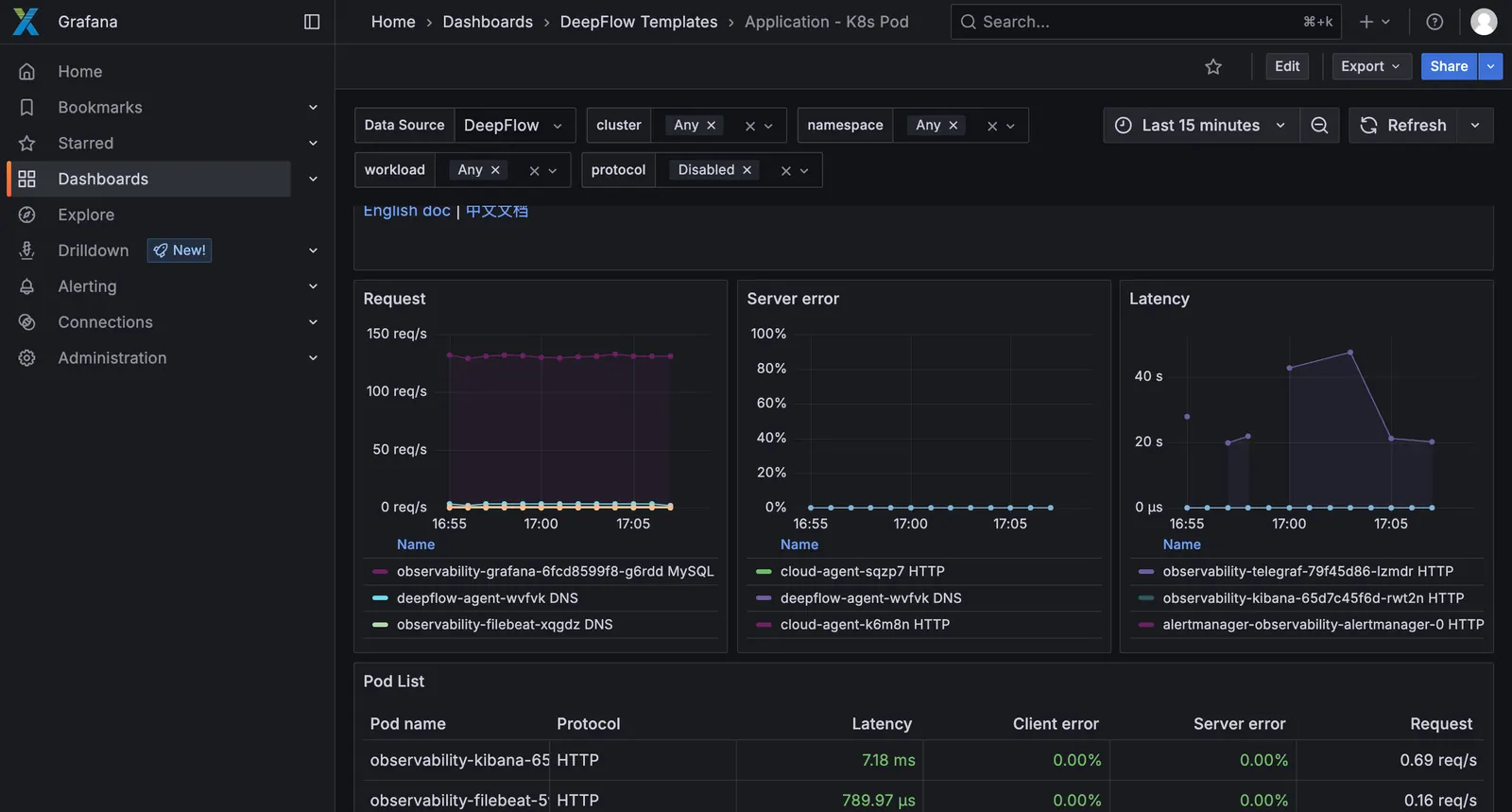The height and width of the screenshot is (812, 1512).
Task: Click the Edit dashboard button
Action: [1287, 66]
